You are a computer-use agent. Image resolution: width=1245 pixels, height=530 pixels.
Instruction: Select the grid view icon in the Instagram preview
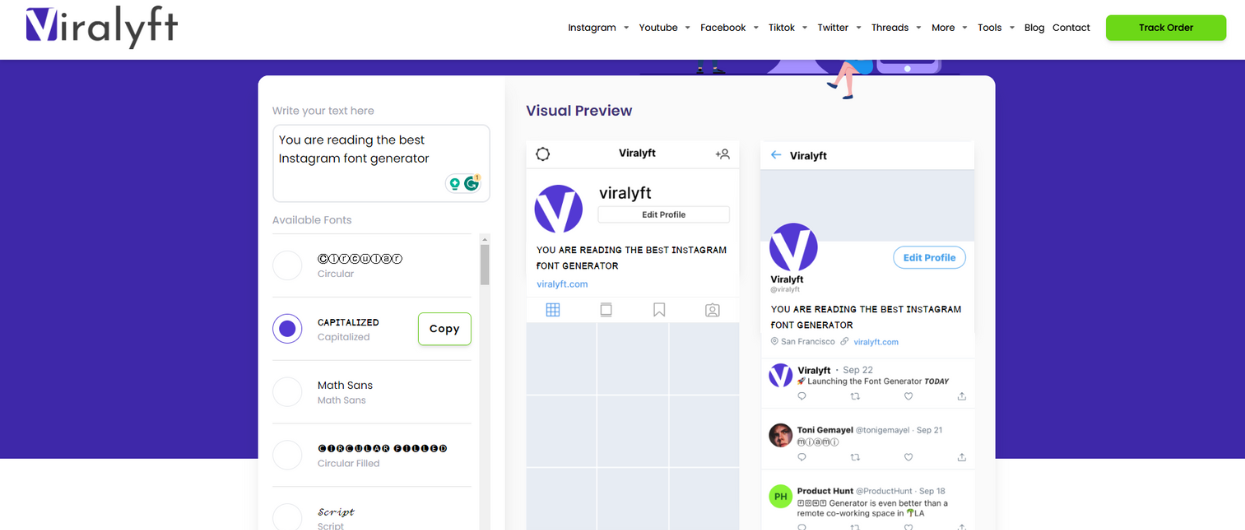[x=553, y=310]
